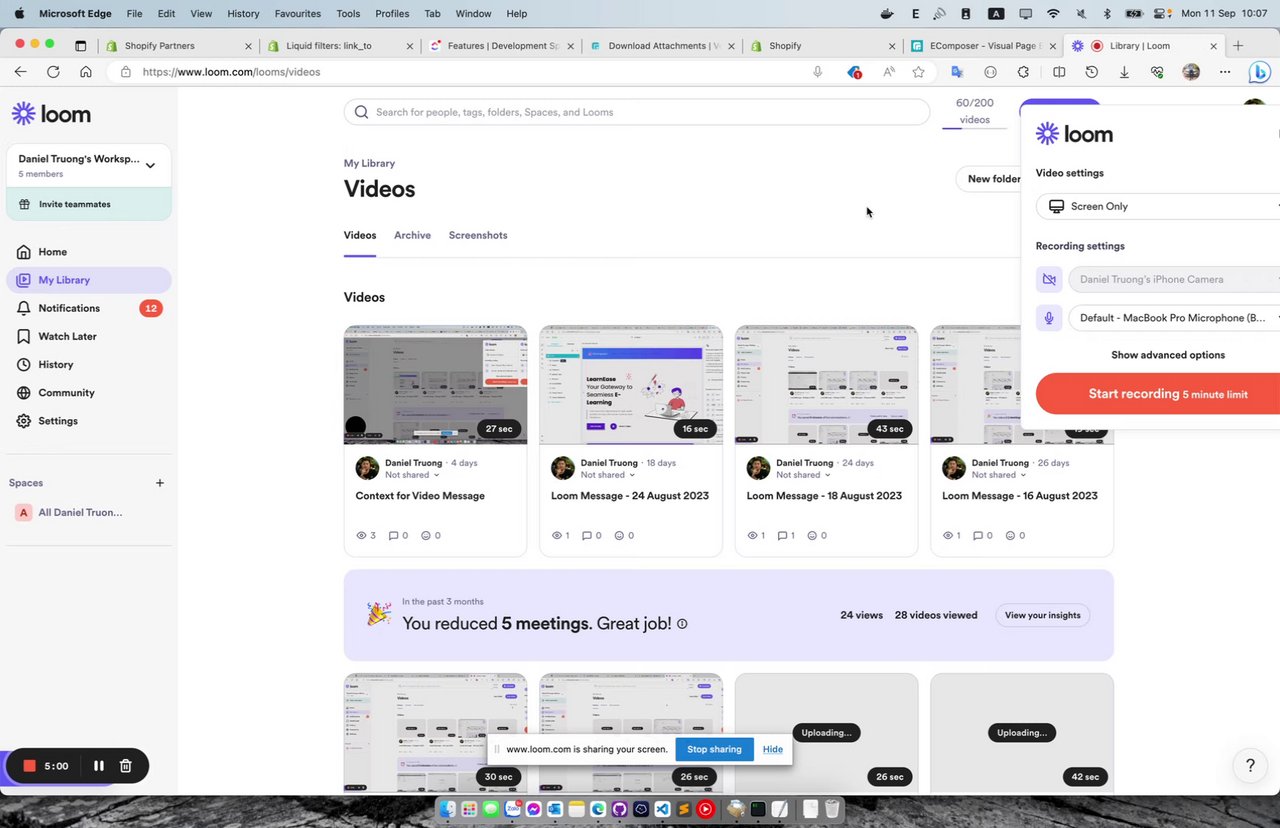This screenshot has height=828, width=1280.
Task: Click the info icon beside Great job
Action: point(682,624)
